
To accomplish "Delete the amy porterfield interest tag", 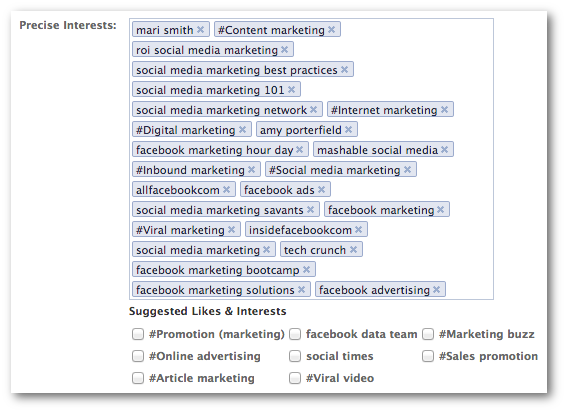I will click(x=348, y=130).
